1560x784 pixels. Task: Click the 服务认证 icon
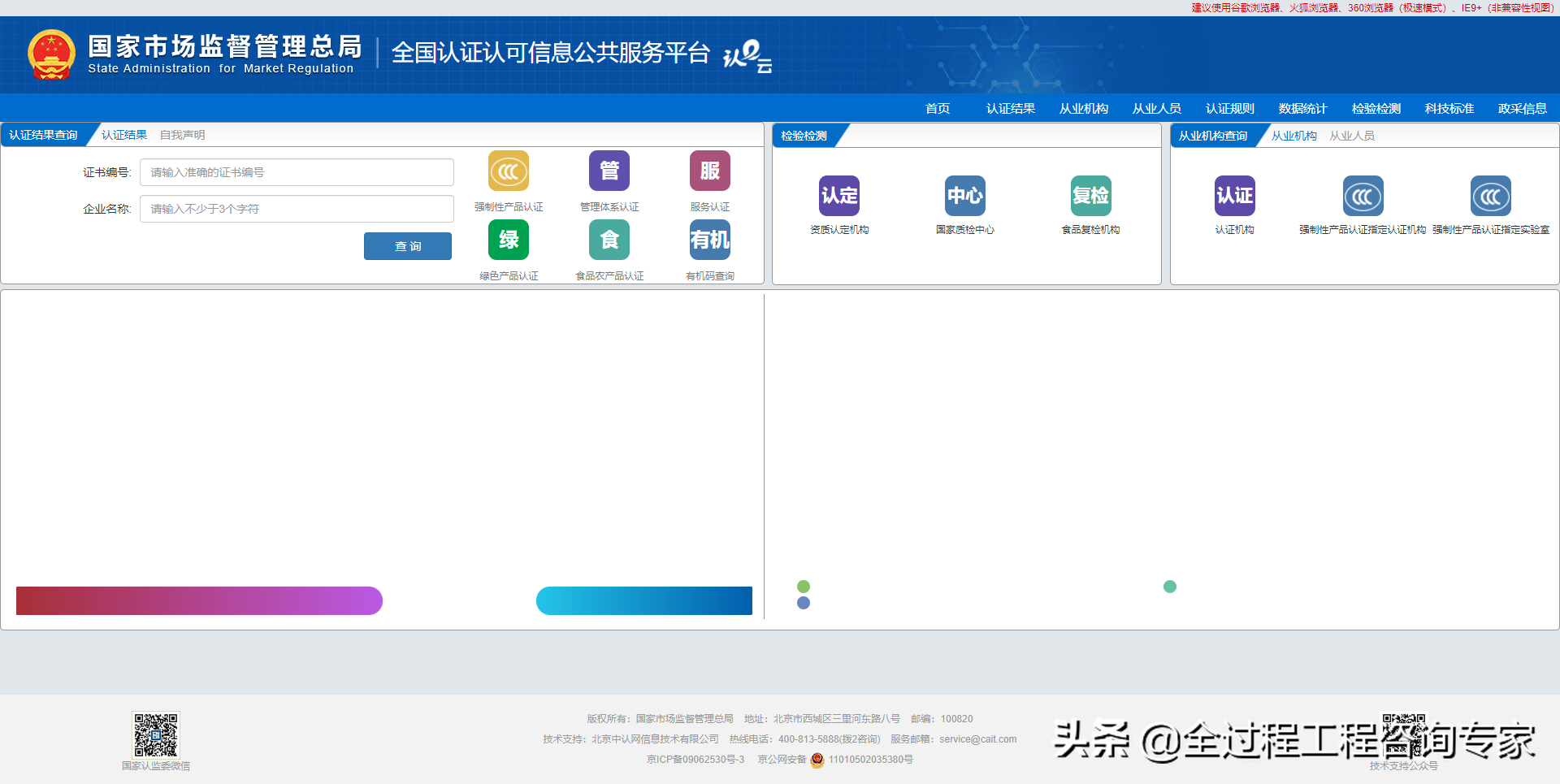click(709, 171)
